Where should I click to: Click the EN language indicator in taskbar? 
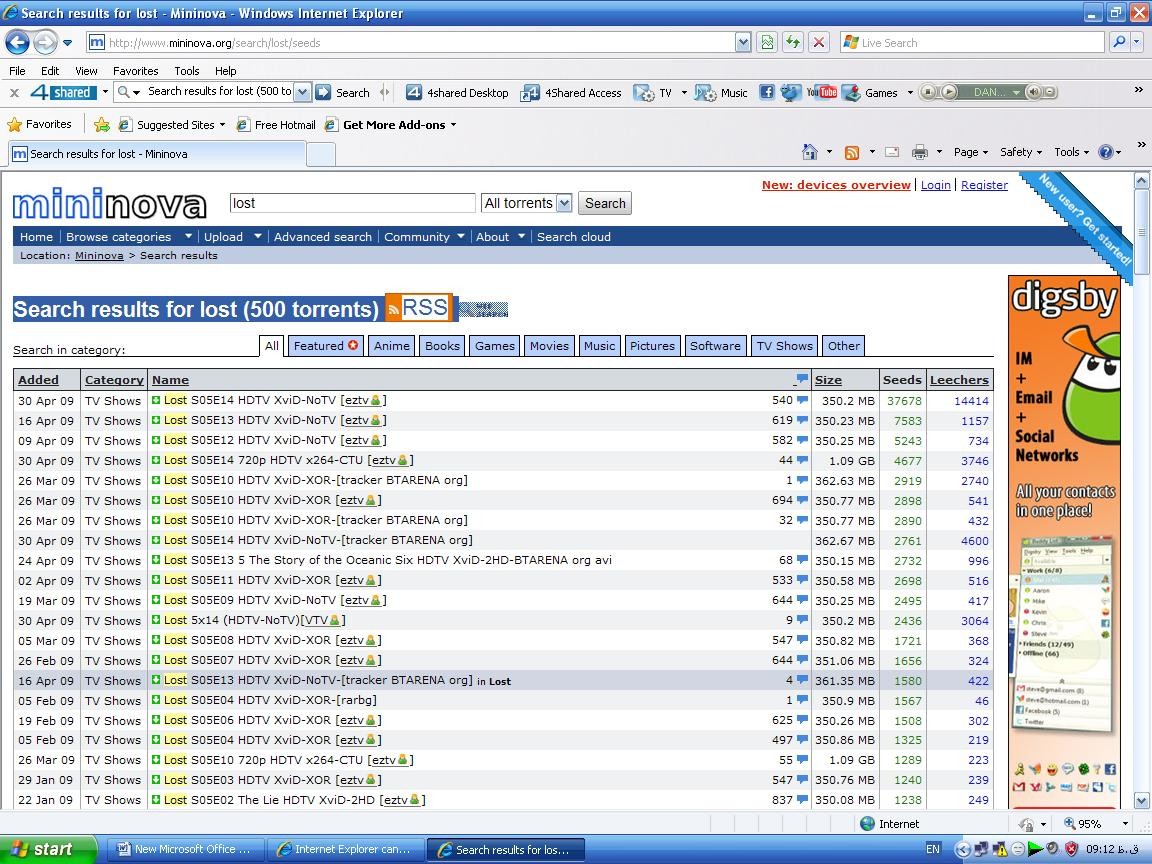(x=932, y=849)
